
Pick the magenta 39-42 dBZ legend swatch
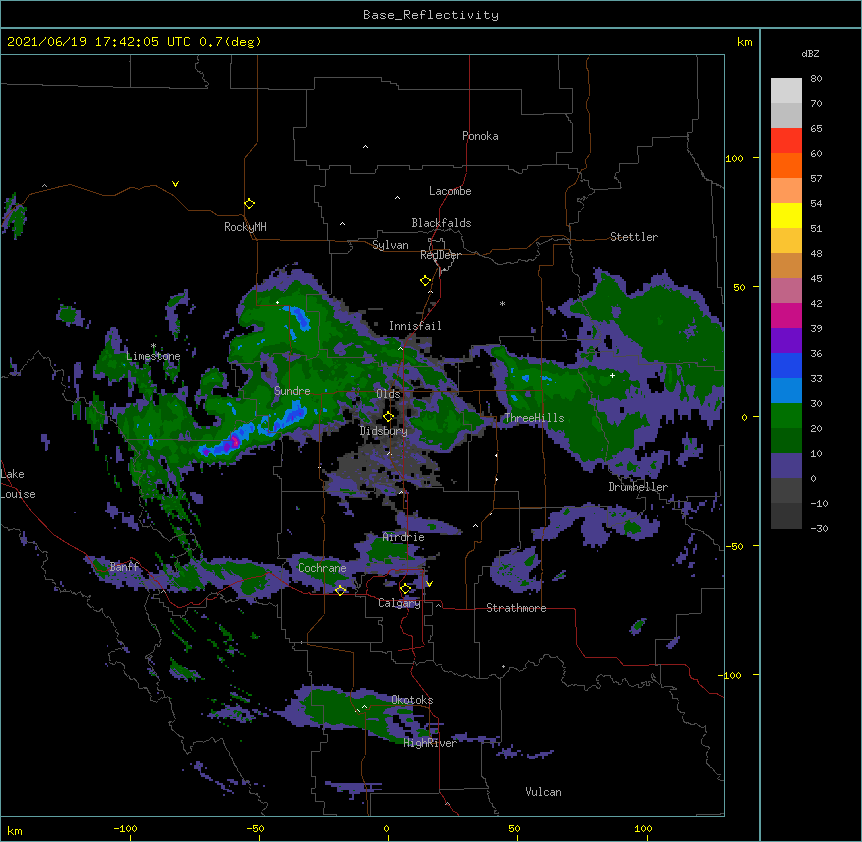click(786, 315)
